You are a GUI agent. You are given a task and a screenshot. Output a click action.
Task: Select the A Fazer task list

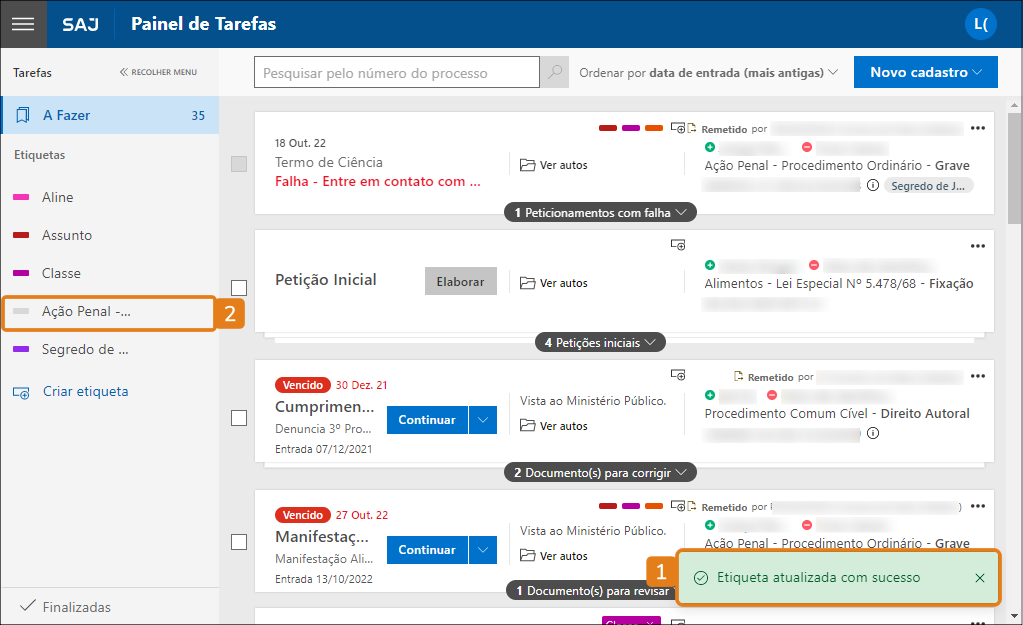110,116
